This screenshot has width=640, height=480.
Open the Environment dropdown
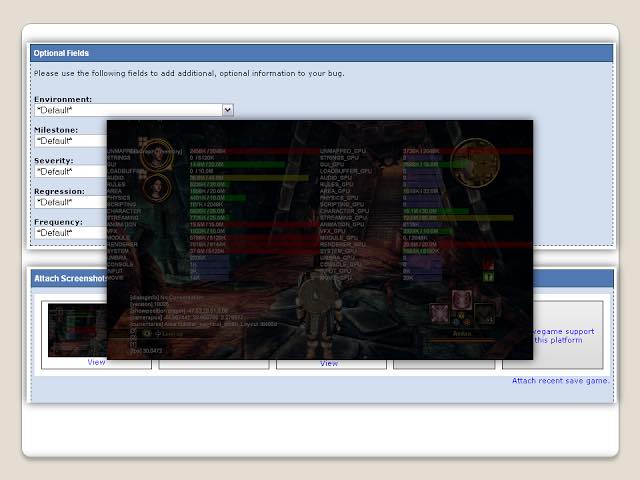(x=227, y=110)
